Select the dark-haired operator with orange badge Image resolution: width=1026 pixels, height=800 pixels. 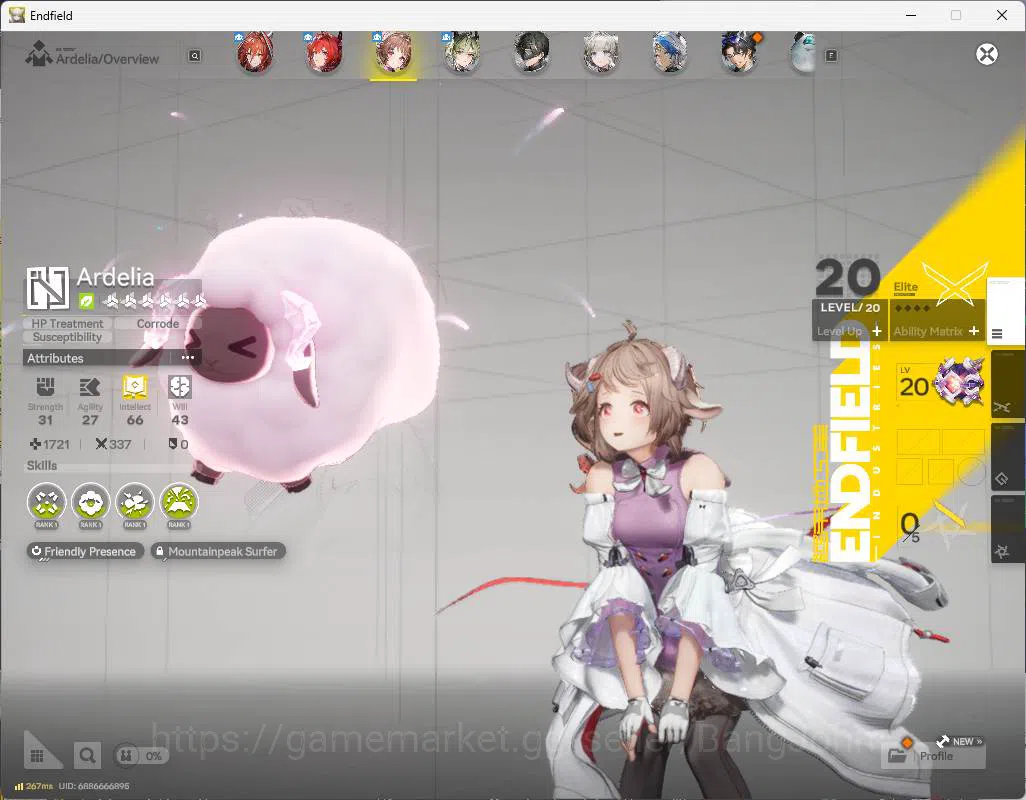pyautogui.click(x=740, y=54)
